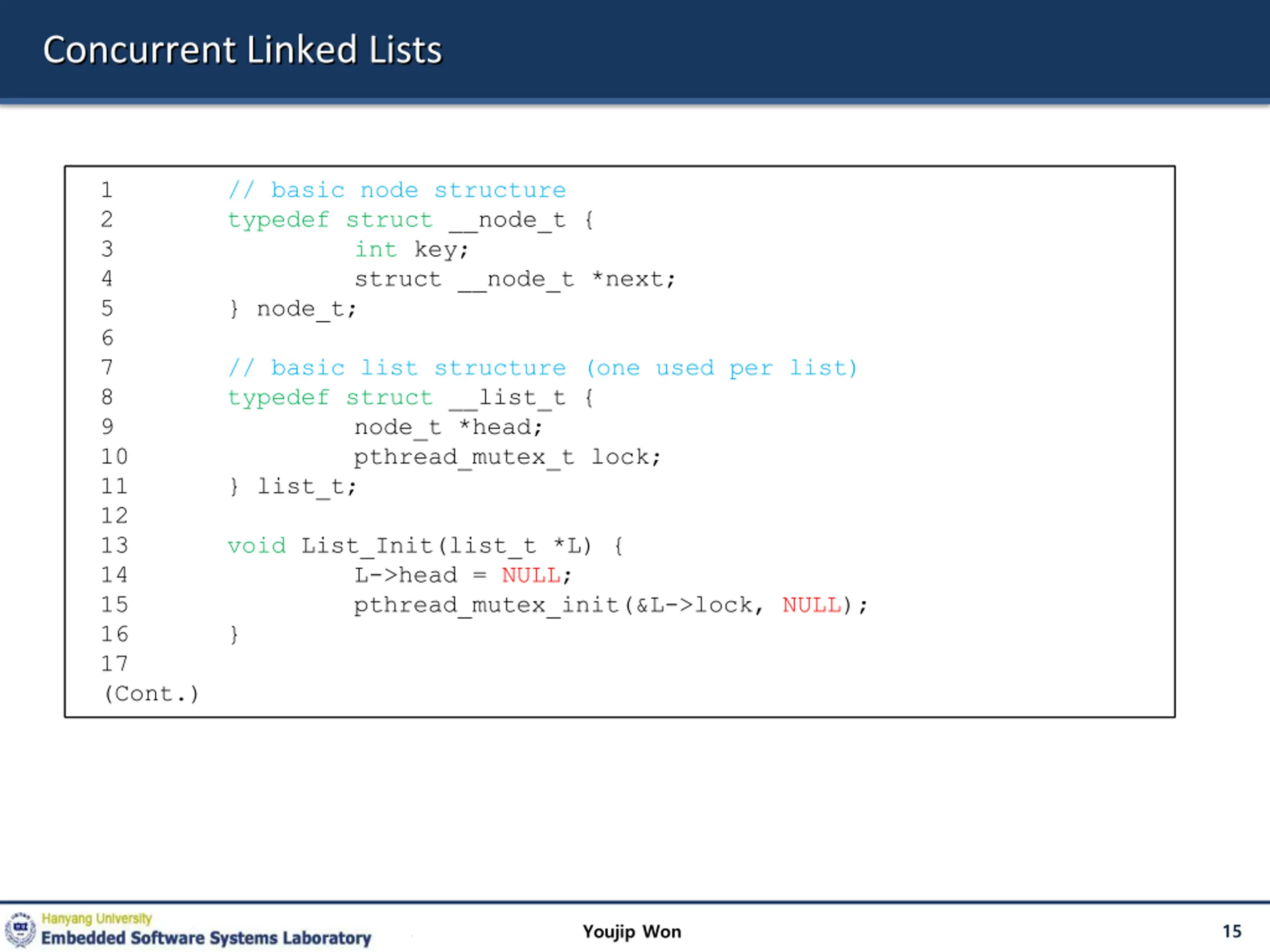This screenshot has height=952, width=1270.
Task: Click the Hanyang University crest logo
Action: tap(21, 929)
